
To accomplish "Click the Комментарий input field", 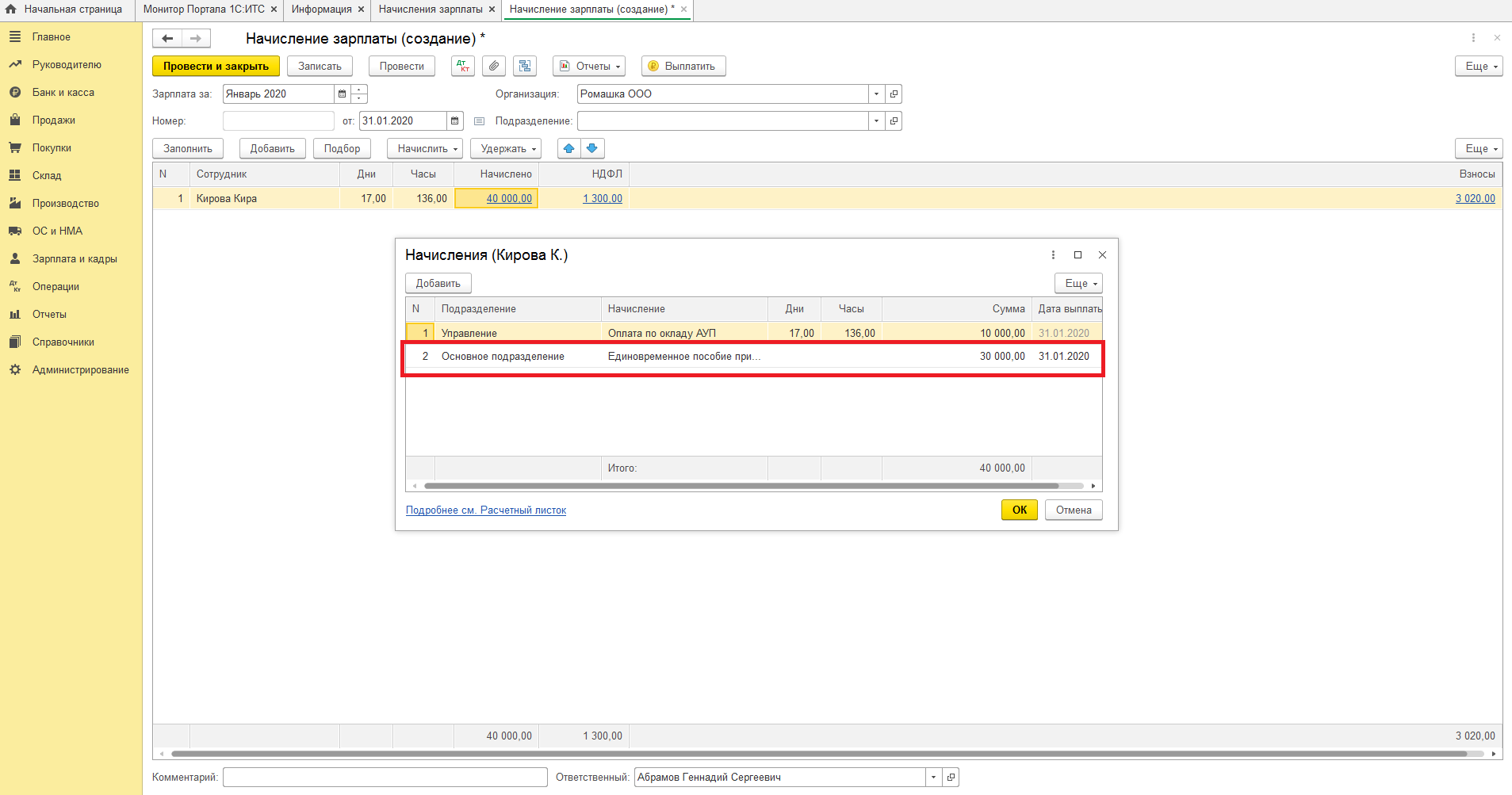I will (385, 778).
